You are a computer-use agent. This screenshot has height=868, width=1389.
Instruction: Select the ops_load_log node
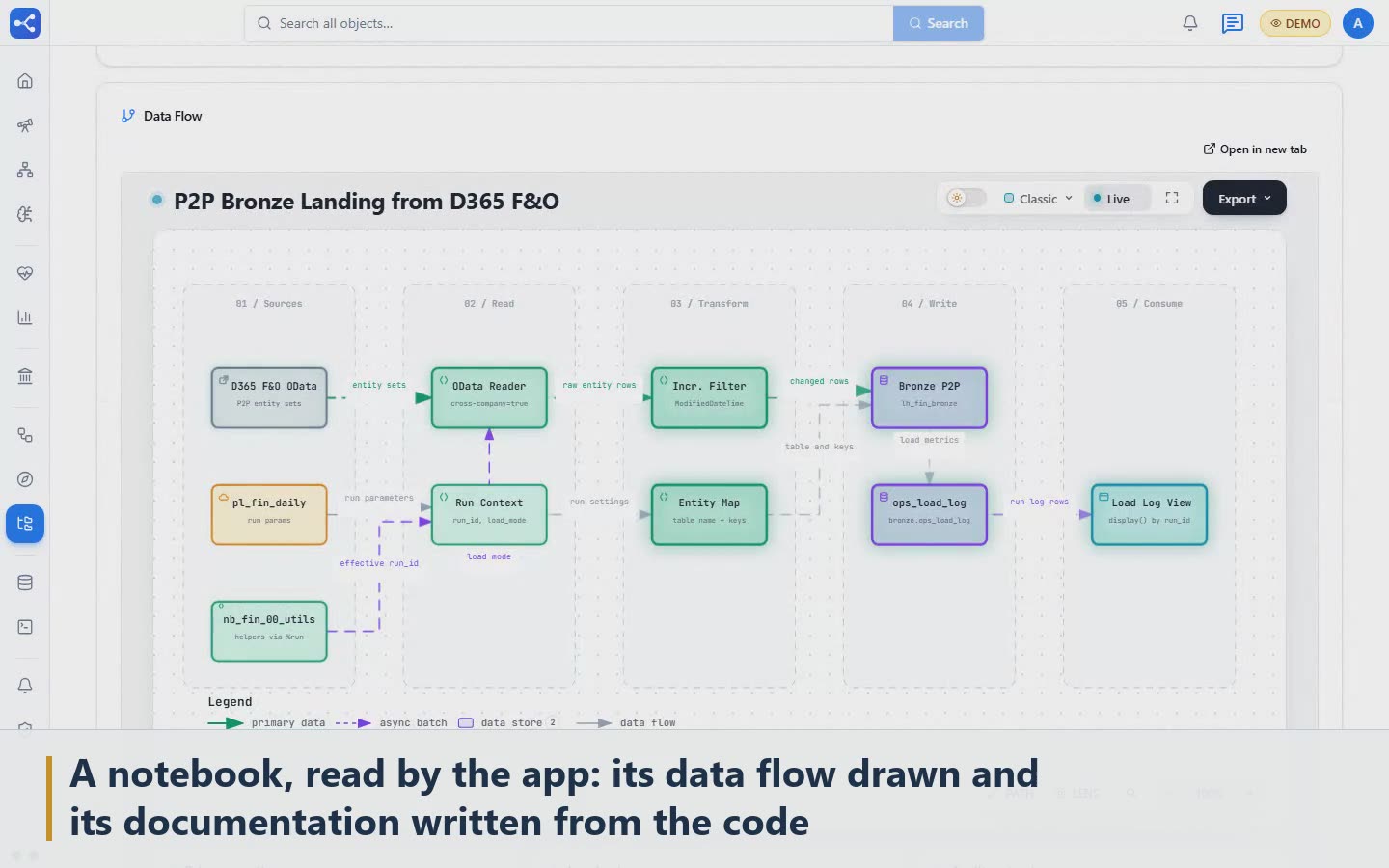point(929,514)
